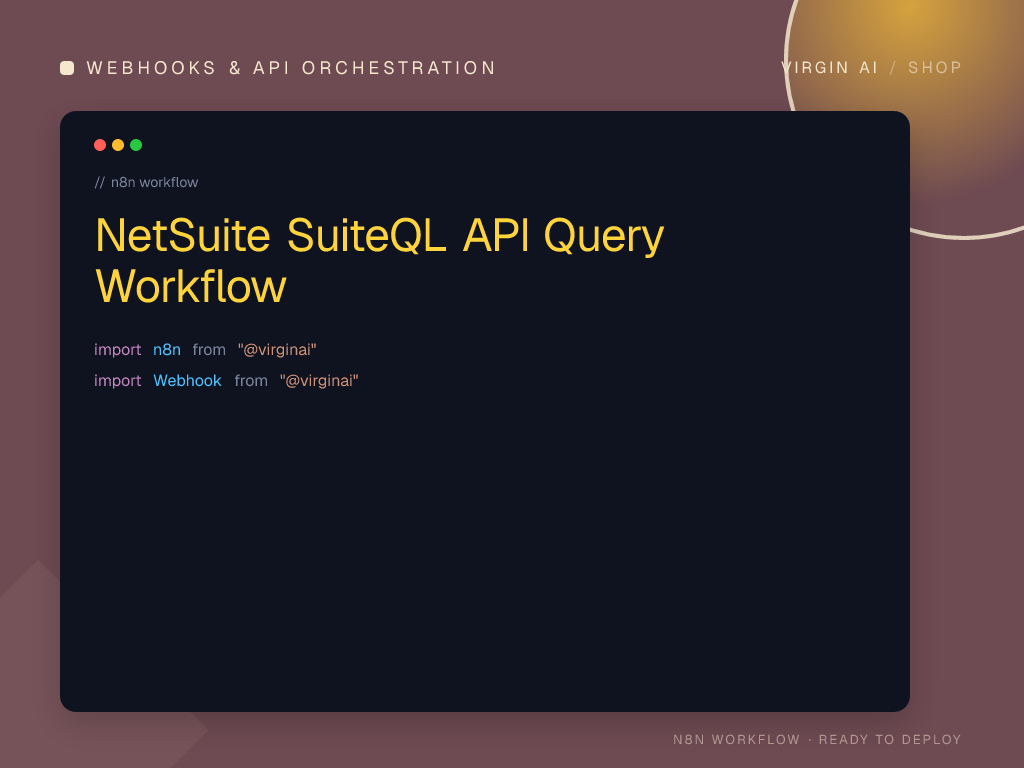Click the '// n8n workflow' comment line

[146, 182]
